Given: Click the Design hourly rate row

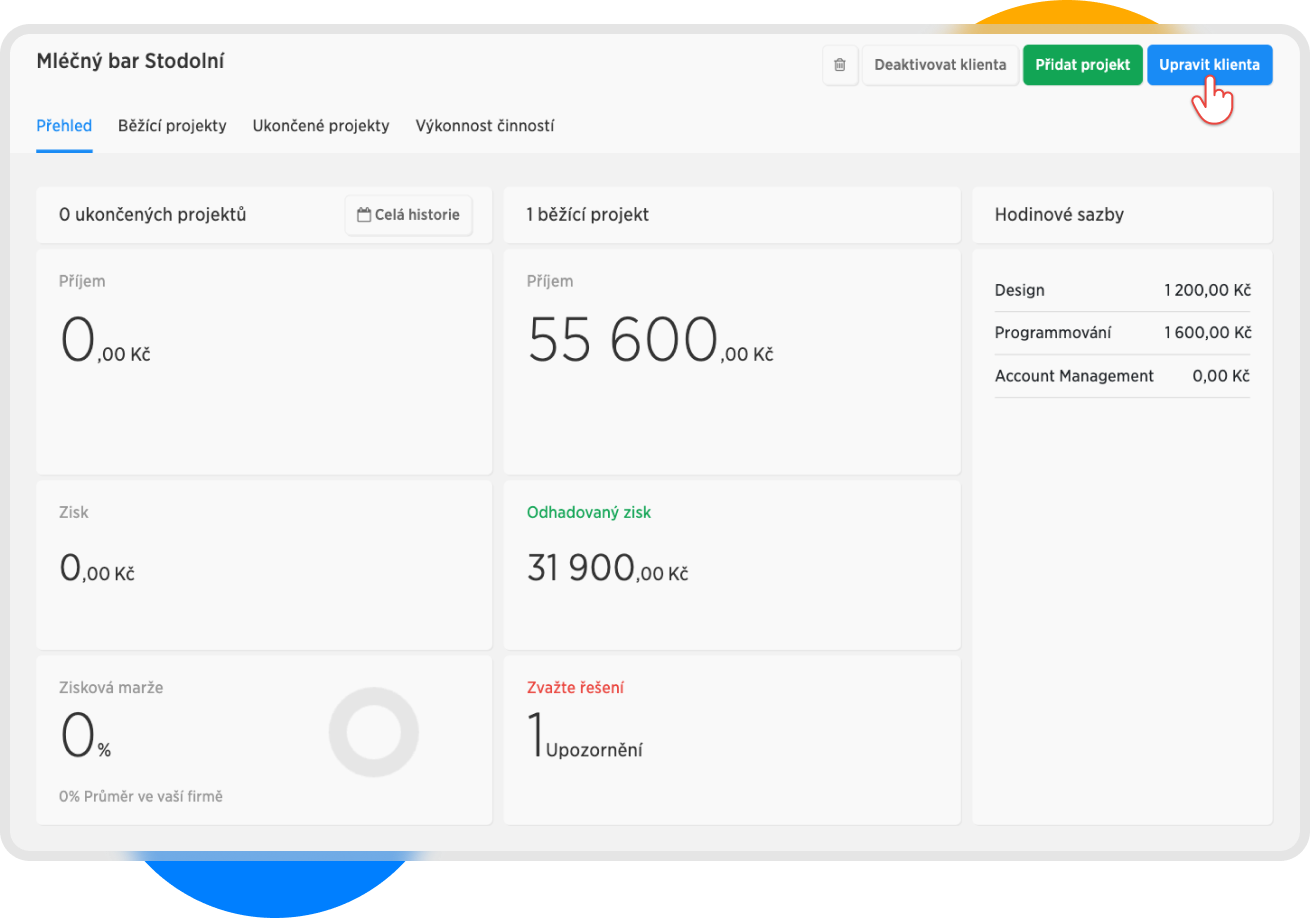Looking at the screenshot, I should point(1122,291).
